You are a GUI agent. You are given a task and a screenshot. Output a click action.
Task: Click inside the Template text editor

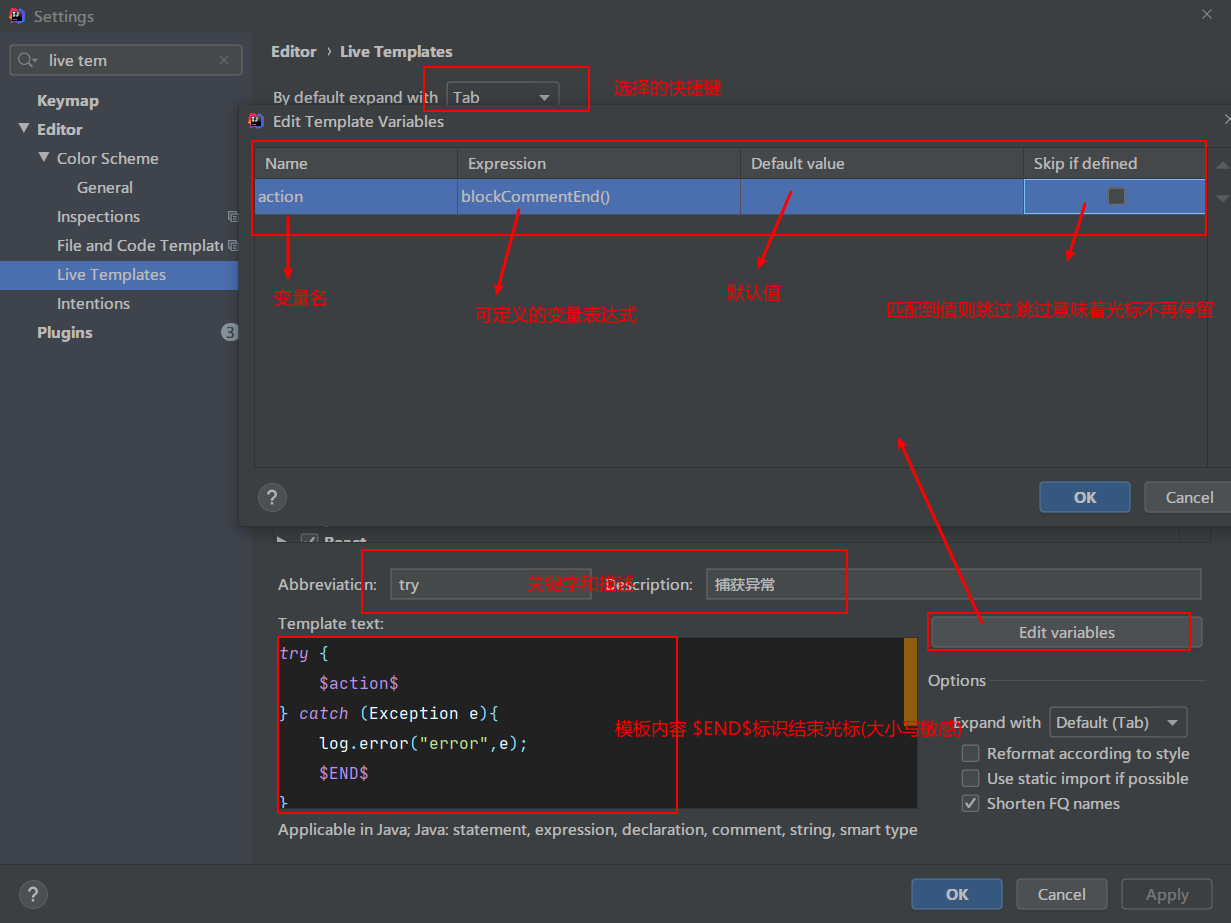point(597,722)
